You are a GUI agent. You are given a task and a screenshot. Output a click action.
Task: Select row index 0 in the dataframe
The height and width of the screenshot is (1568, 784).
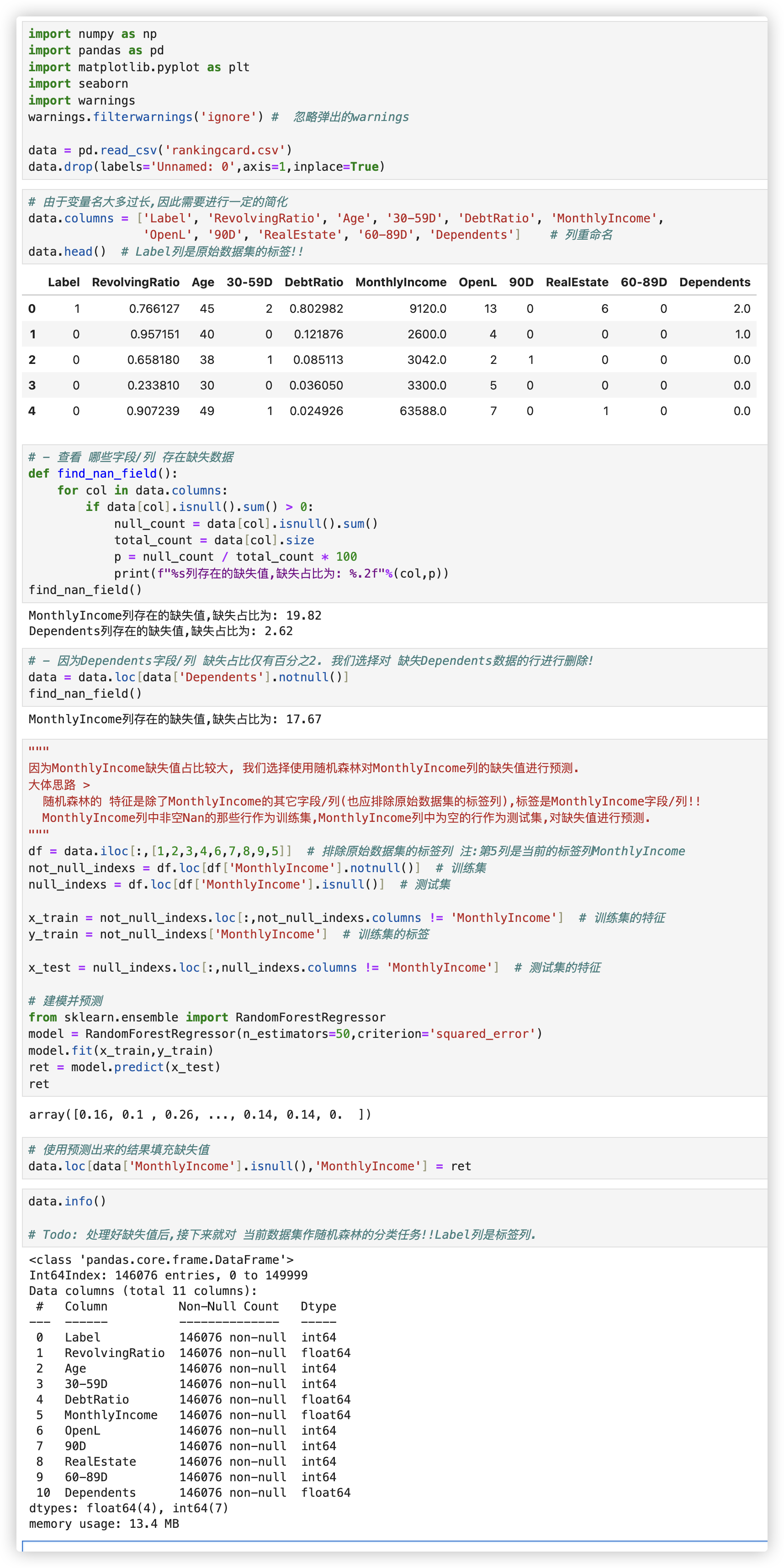click(x=32, y=309)
